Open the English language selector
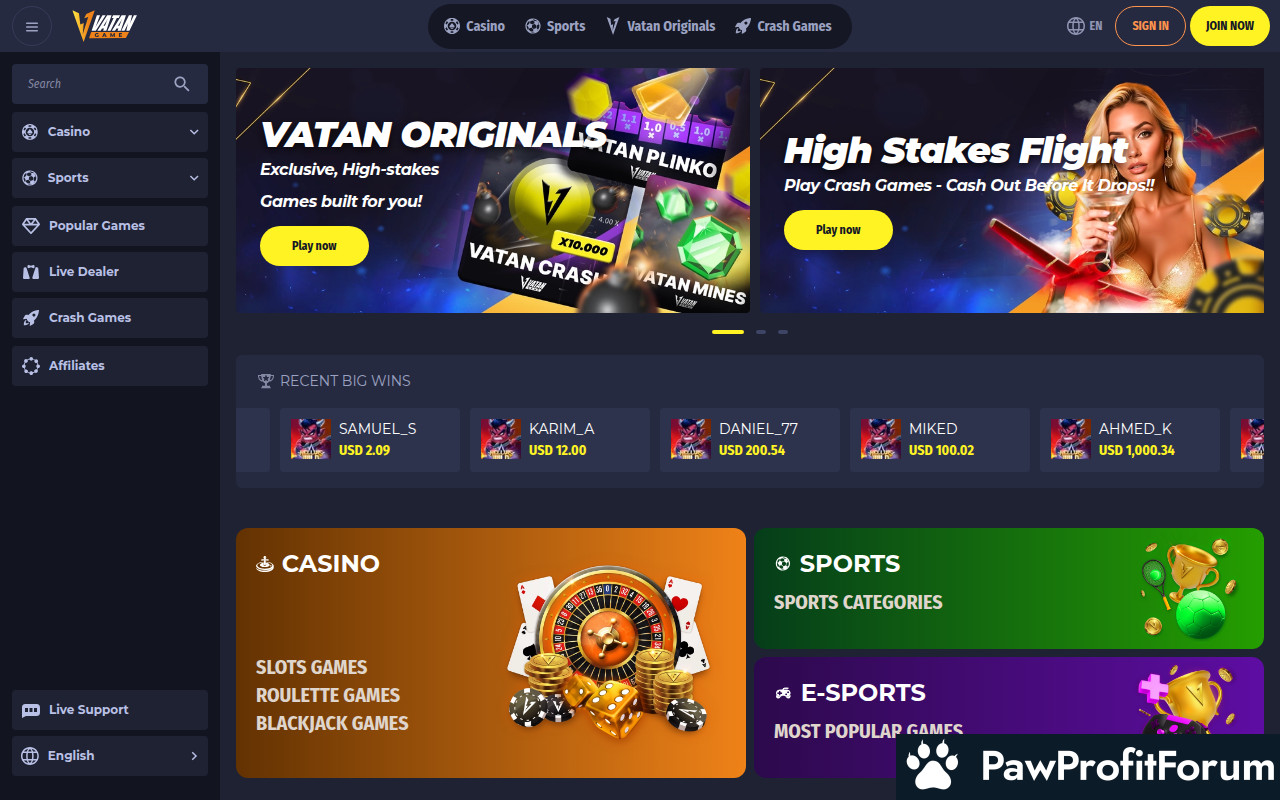 coord(110,756)
